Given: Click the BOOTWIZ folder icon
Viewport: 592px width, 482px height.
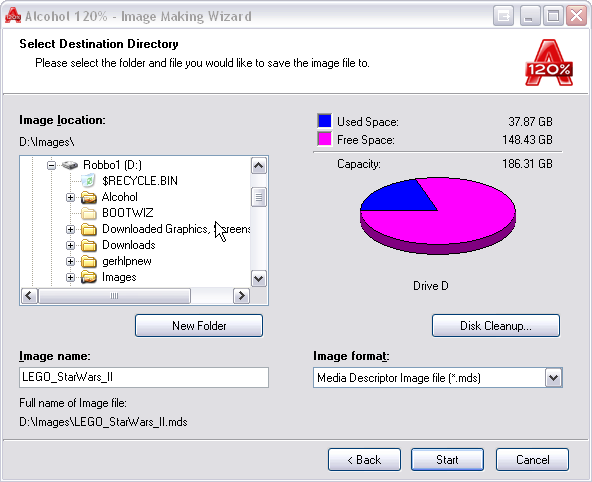Looking at the screenshot, I should click(x=89, y=213).
